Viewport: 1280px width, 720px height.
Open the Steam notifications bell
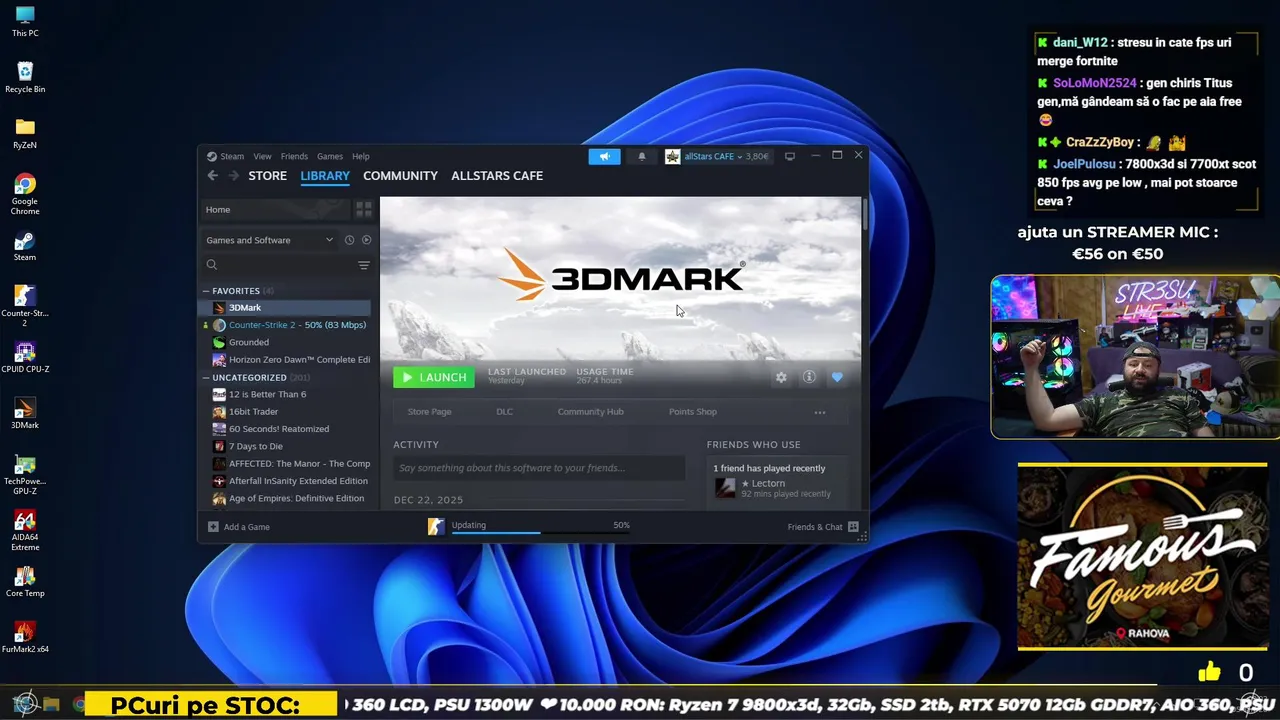point(642,156)
